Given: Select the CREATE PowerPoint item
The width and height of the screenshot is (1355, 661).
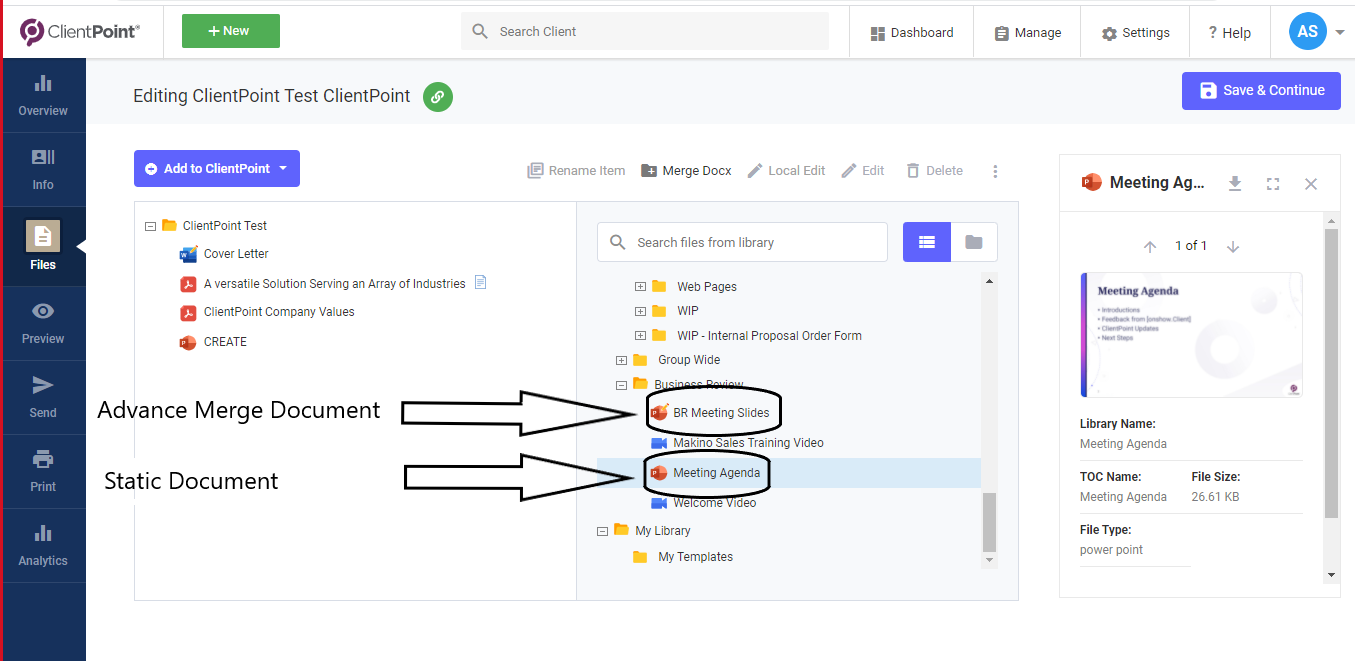Looking at the screenshot, I should point(225,342).
